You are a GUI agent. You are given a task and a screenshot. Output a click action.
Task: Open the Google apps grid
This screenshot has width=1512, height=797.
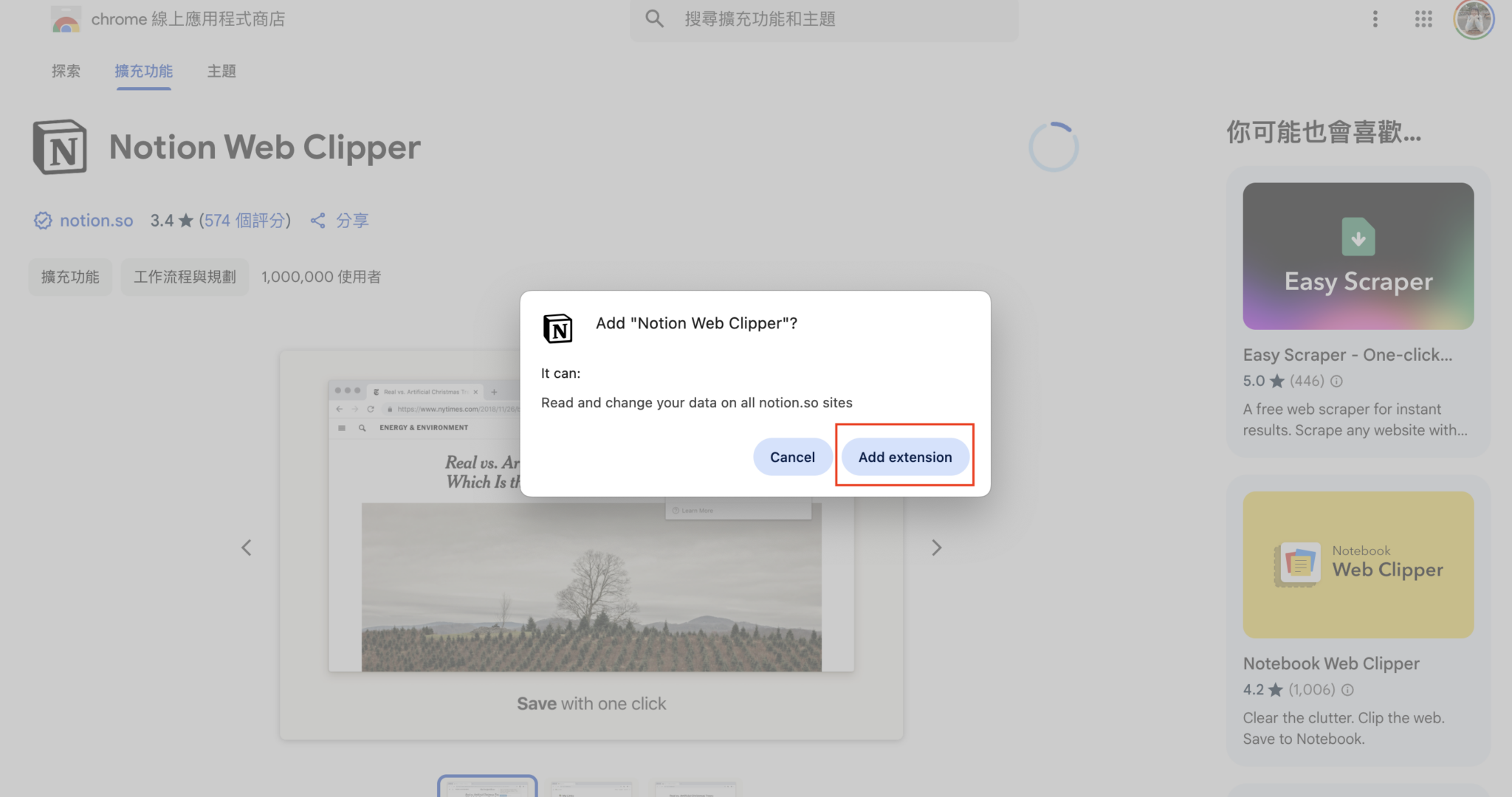tap(1423, 18)
